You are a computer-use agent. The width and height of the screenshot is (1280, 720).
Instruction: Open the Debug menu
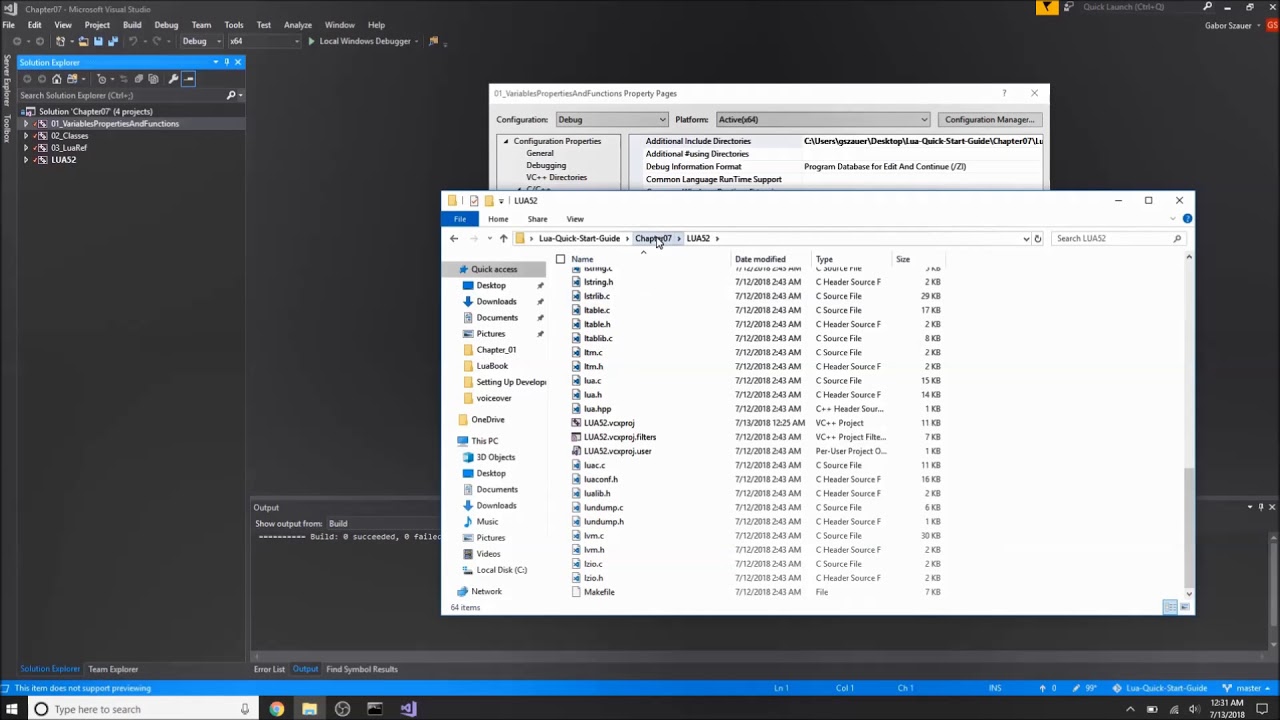[x=166, y=25]
